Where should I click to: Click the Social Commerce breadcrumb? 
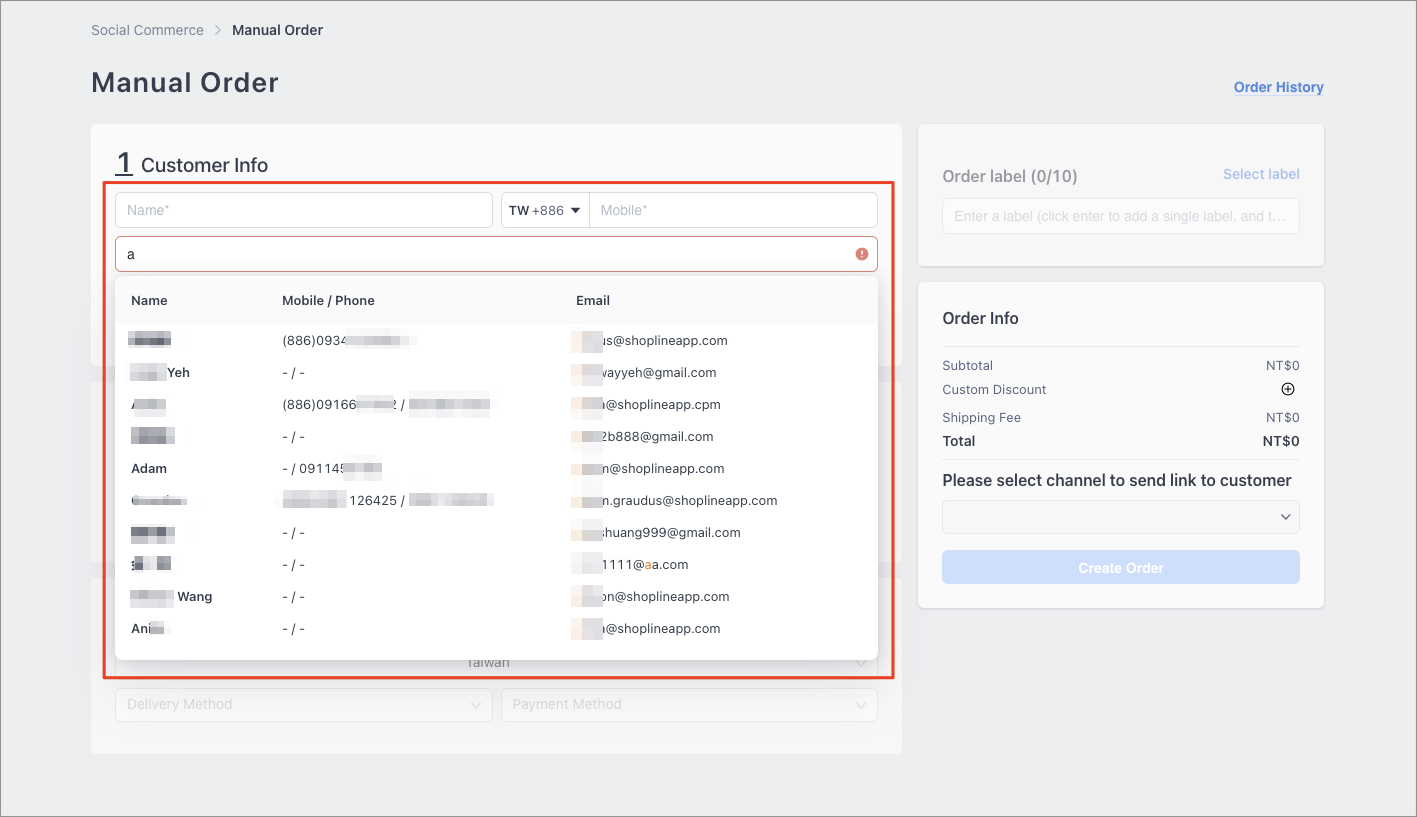147,30
